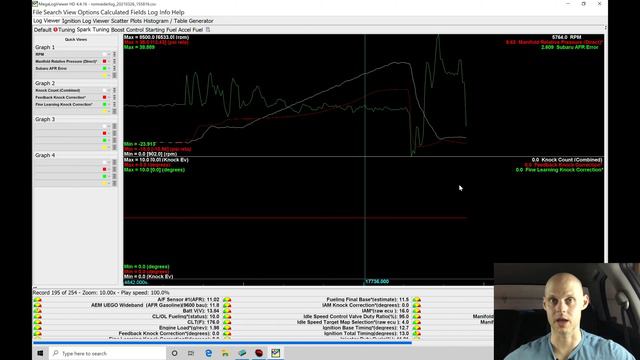Click the Quick Views header button
The image size is (640, 360).
[x=76, y=40]
